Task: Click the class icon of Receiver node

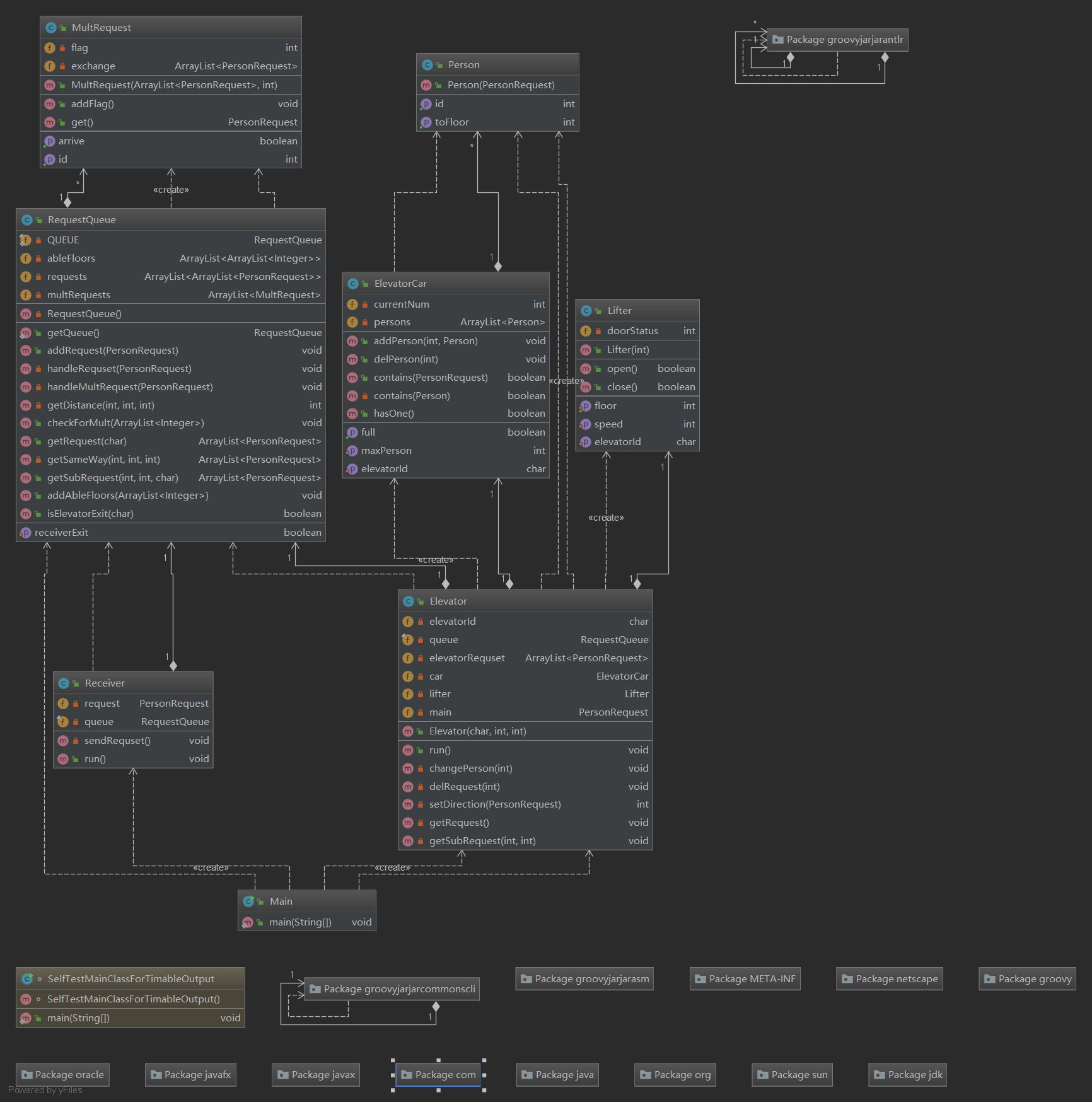Action: point(64,683)
